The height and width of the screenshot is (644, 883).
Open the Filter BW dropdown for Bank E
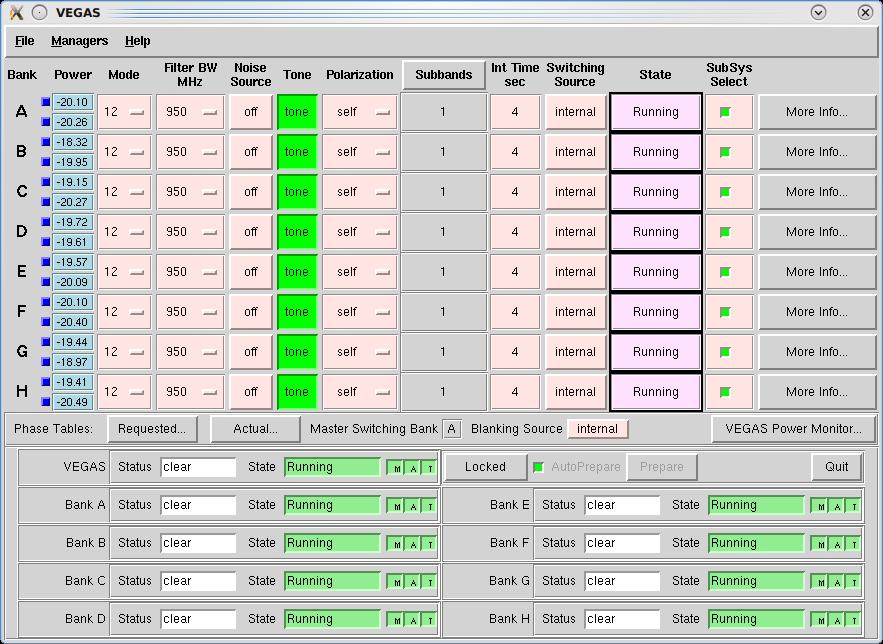(190, 272)
